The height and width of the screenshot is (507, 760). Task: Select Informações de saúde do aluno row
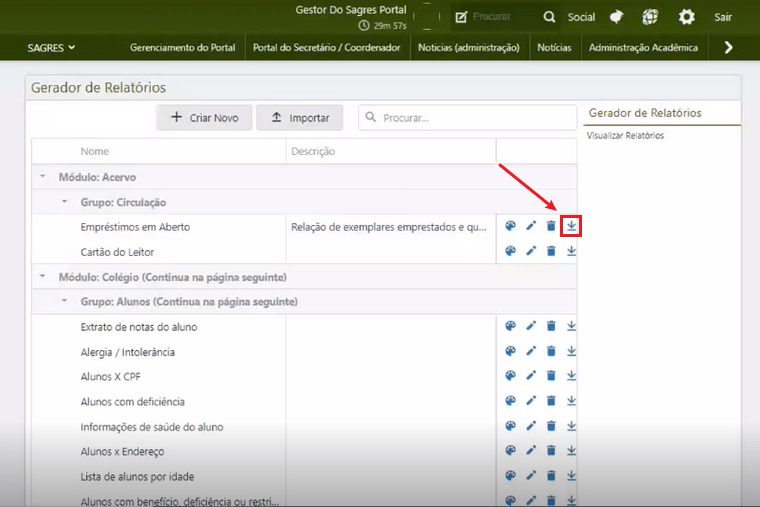tap(152, 427)
